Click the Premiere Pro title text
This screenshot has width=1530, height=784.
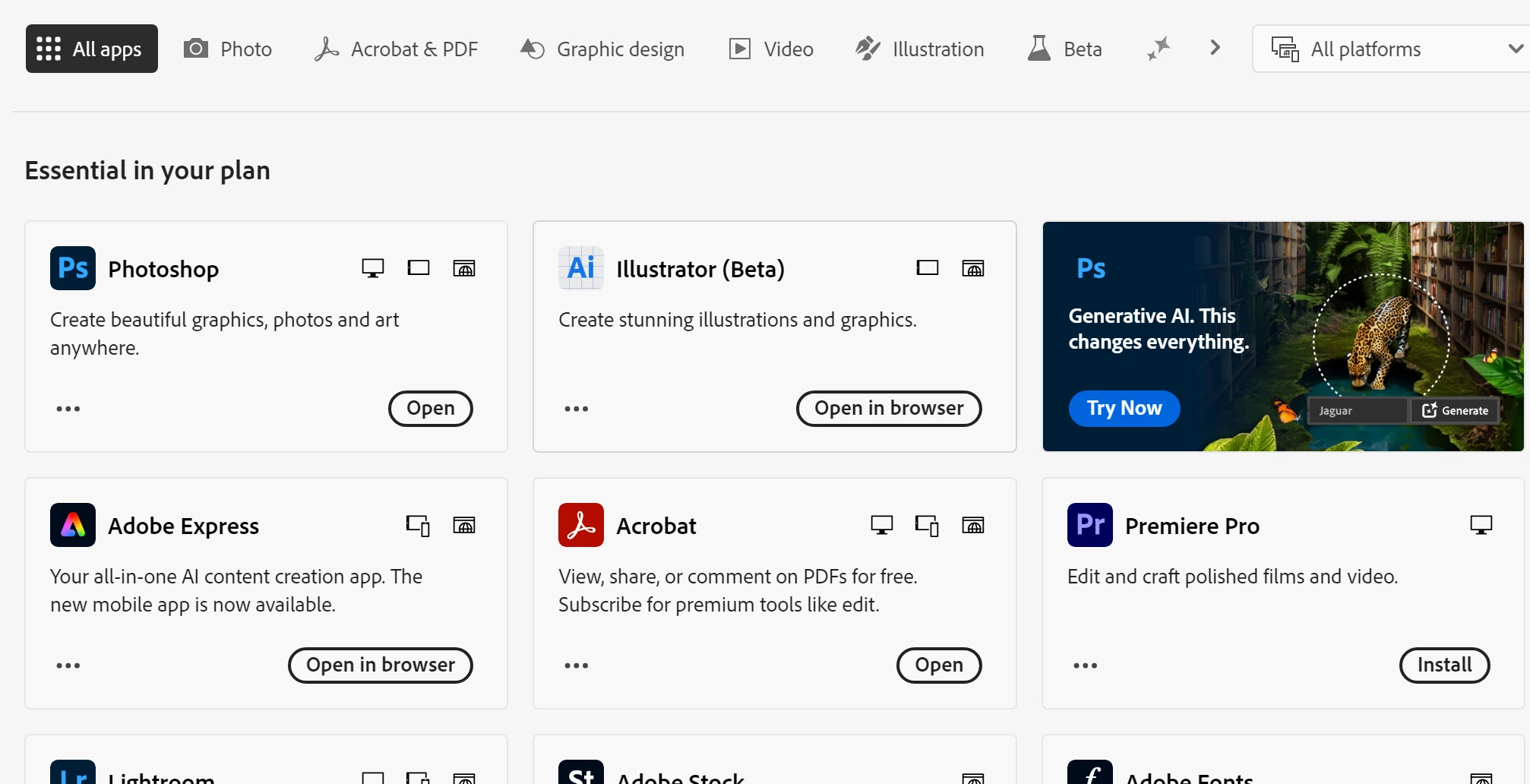[x=1192, y=526]
